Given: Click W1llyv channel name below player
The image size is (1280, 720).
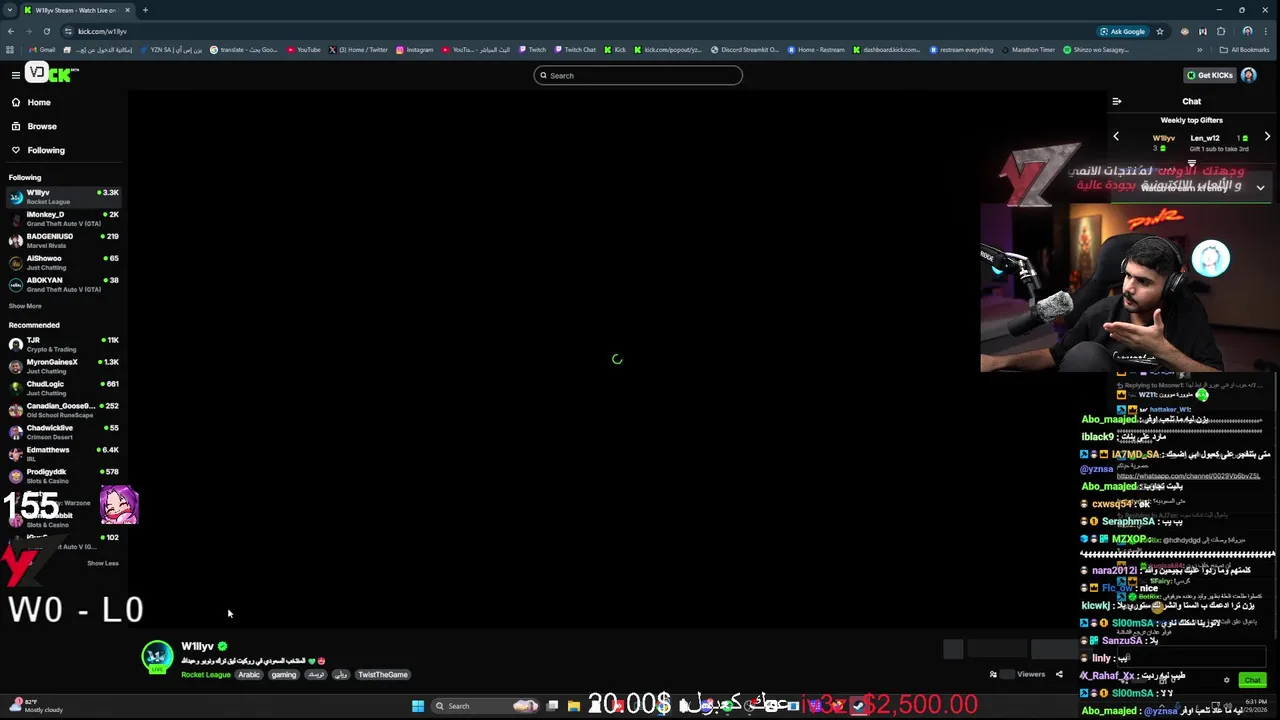Looking at the screenshot, I should pos(197,646).
